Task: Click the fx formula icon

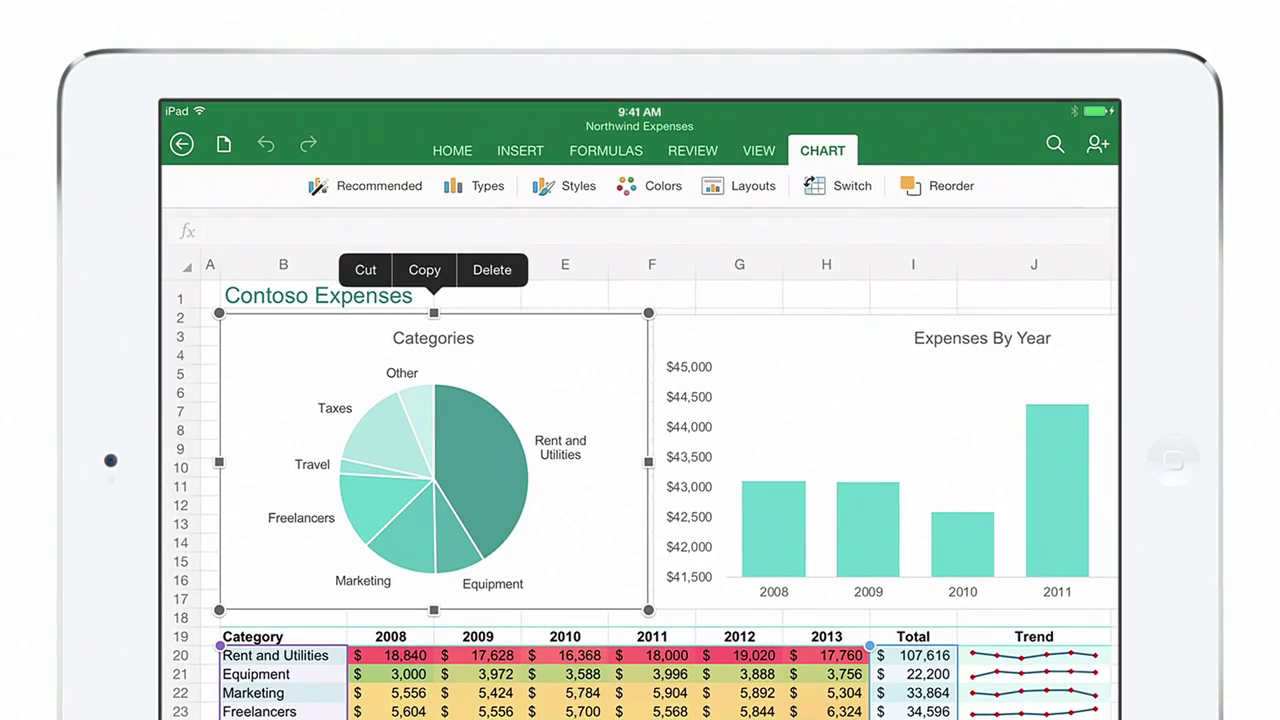Action: 187,232
